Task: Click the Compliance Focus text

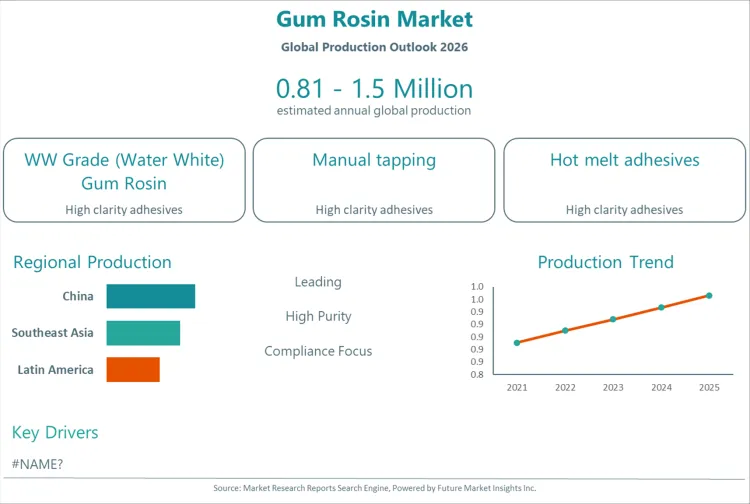Action: point(318,351)
